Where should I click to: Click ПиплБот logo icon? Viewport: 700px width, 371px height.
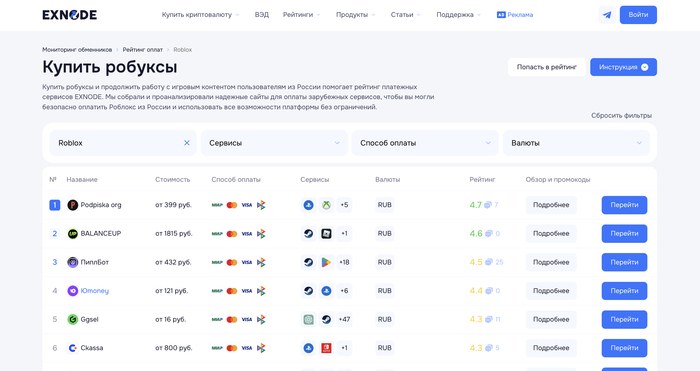click(72, 262)
